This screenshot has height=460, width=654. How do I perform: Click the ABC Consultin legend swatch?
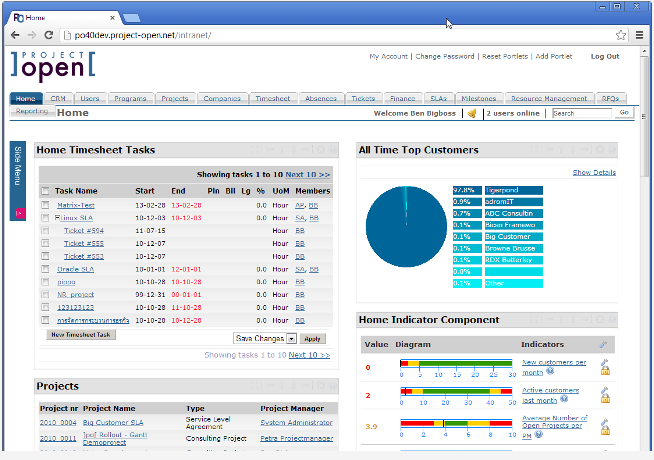click(513, 214)
